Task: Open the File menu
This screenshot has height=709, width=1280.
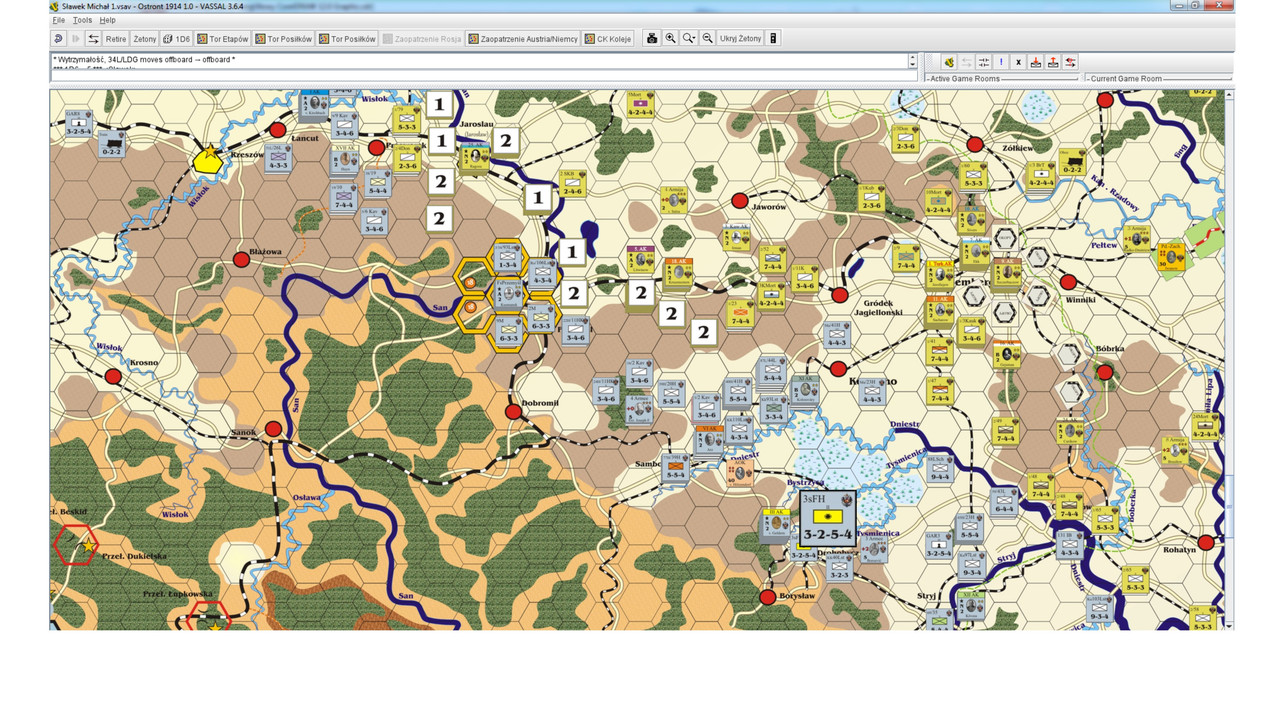Action: pyautogui.click(x=59, y=20)
